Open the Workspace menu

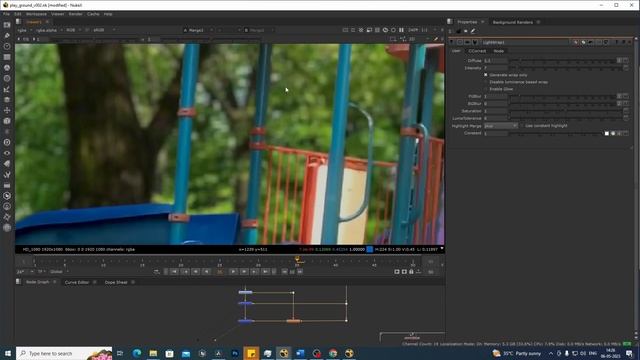point(36,14)
